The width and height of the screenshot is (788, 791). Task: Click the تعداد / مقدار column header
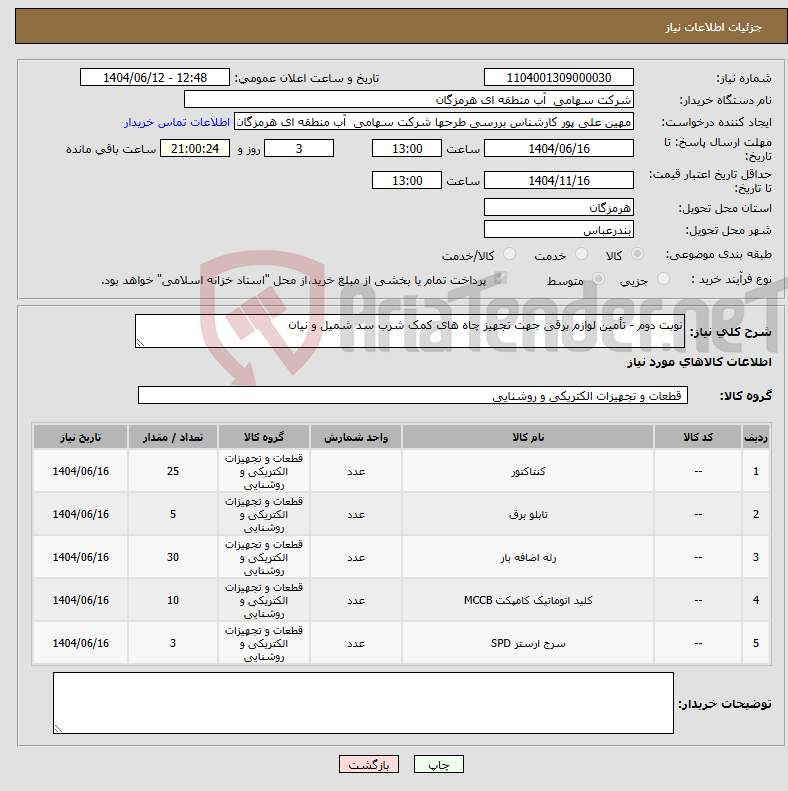tap(173, 437)
